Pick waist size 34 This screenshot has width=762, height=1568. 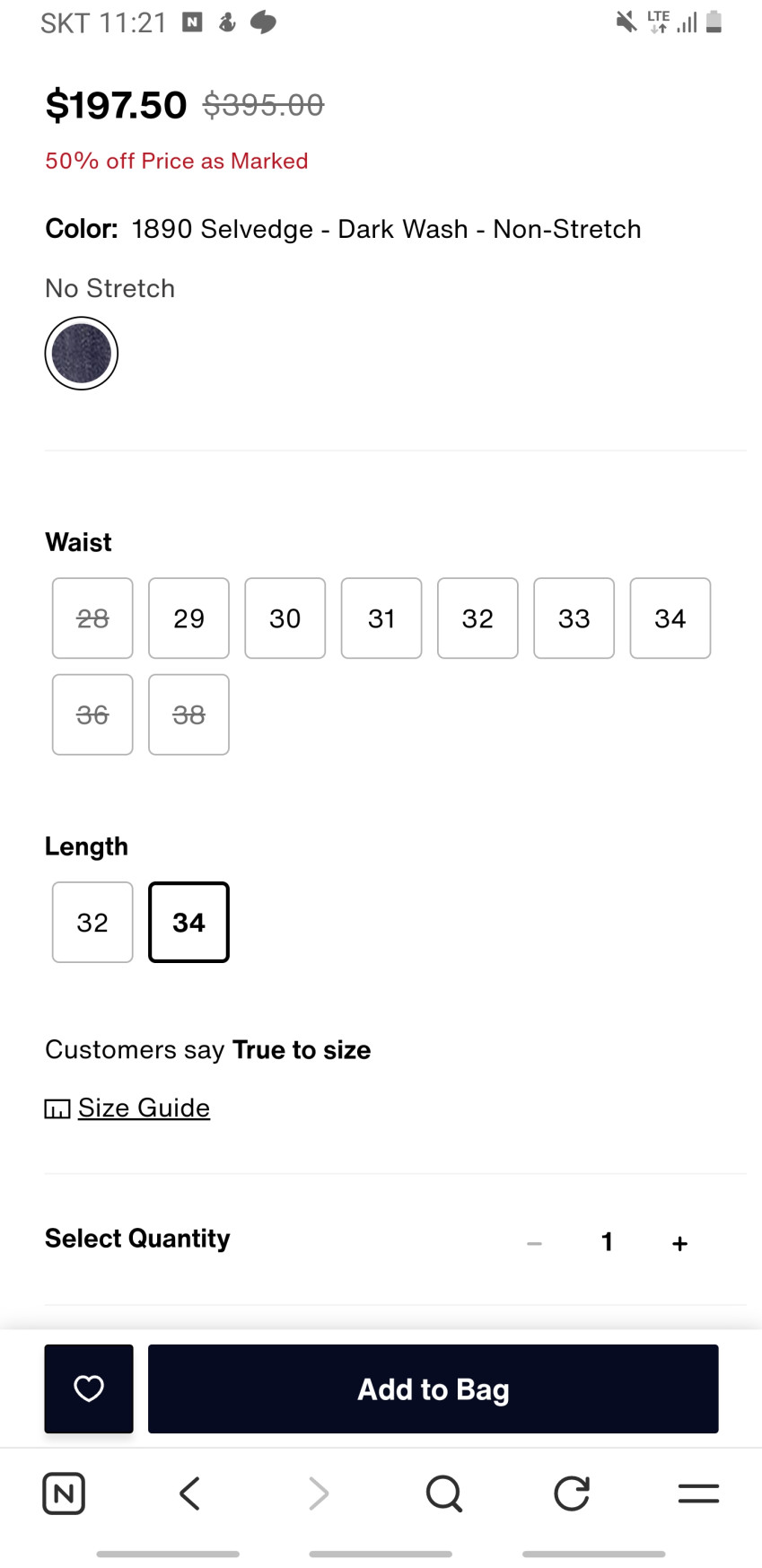670,618
